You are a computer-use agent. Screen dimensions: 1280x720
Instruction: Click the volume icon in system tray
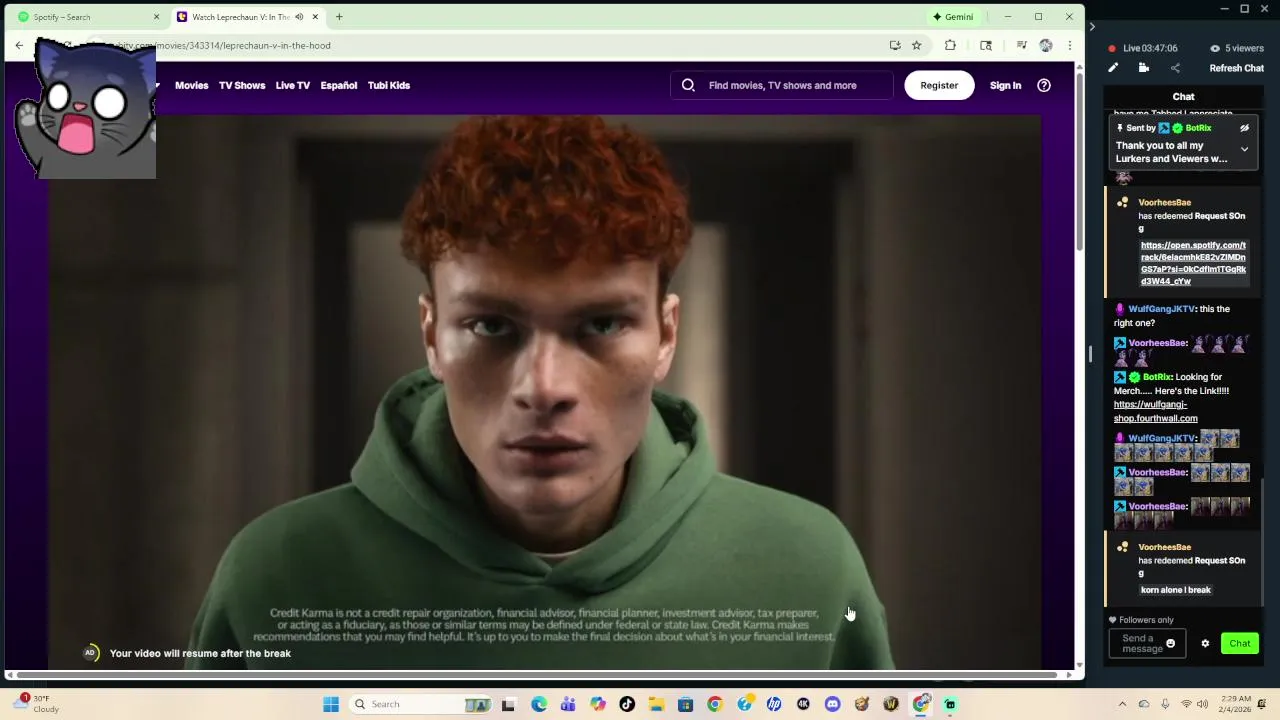(x=1202, y=704)
